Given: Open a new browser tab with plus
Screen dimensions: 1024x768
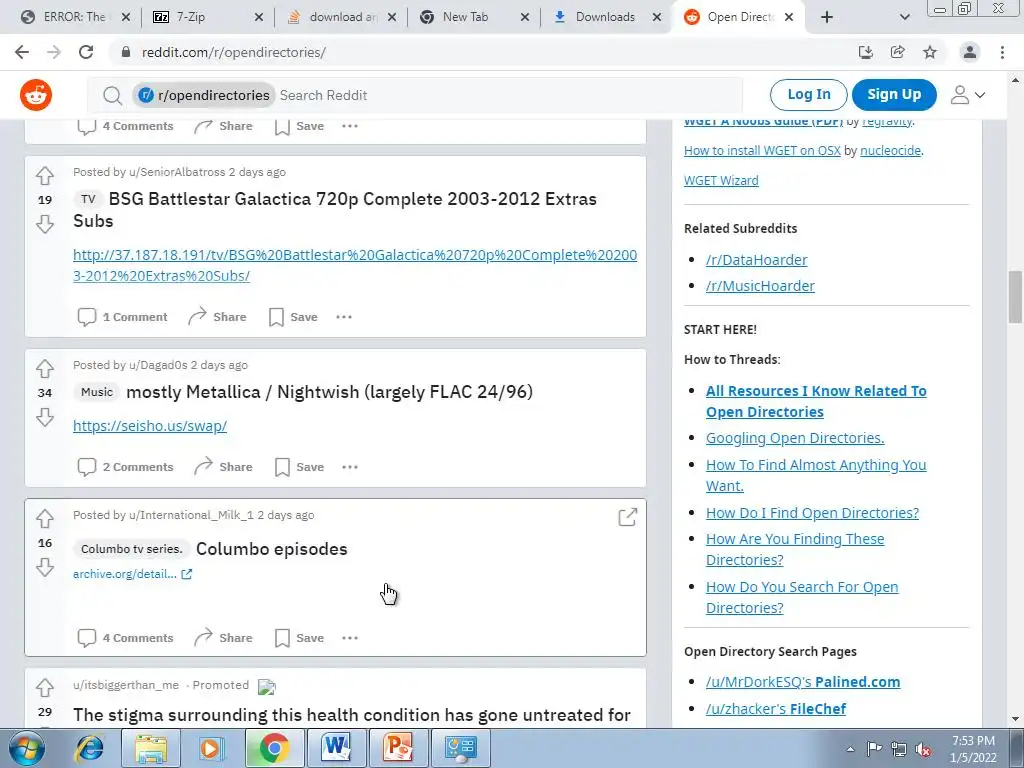Looking at the screenshot, I should (x=827, y=18).
